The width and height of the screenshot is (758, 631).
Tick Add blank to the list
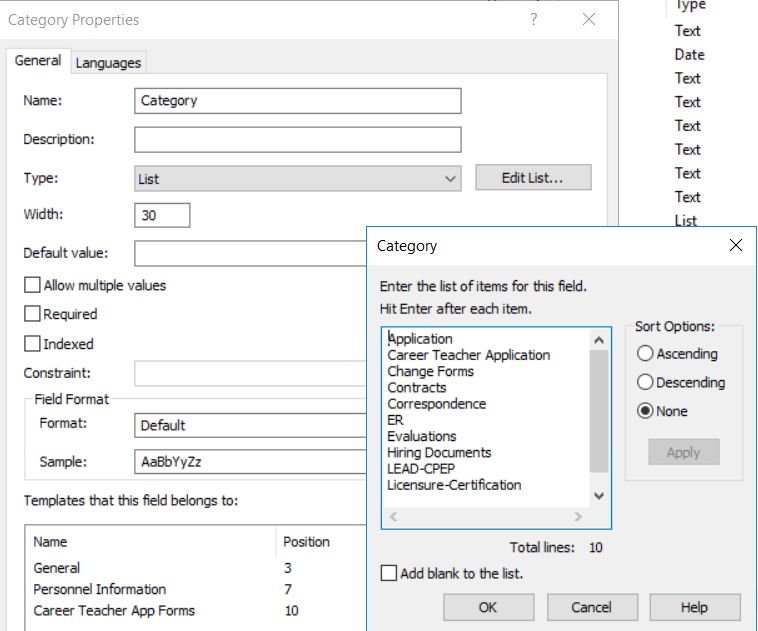point(389,573)
